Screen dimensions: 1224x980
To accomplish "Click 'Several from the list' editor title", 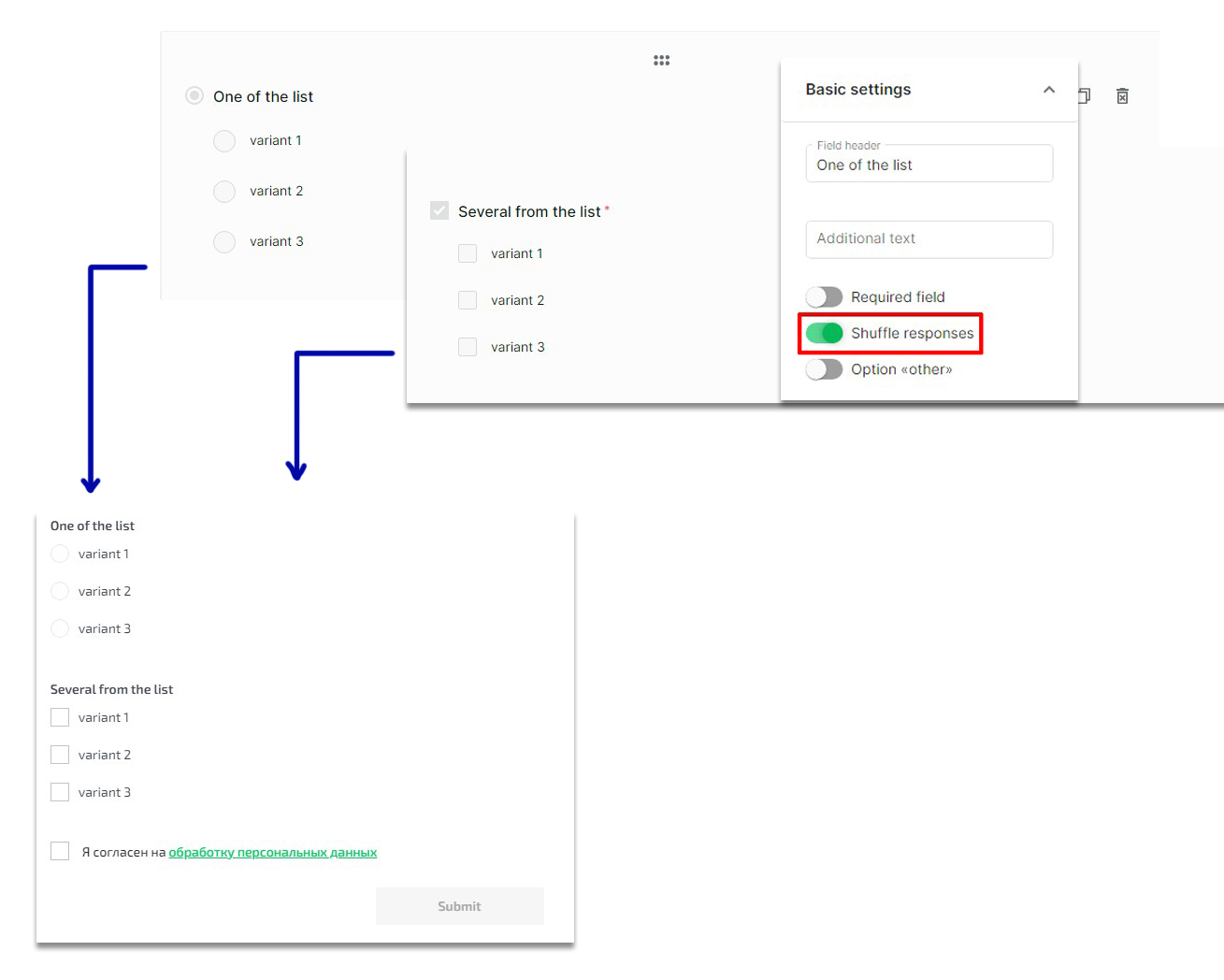I will coord(529,211).
